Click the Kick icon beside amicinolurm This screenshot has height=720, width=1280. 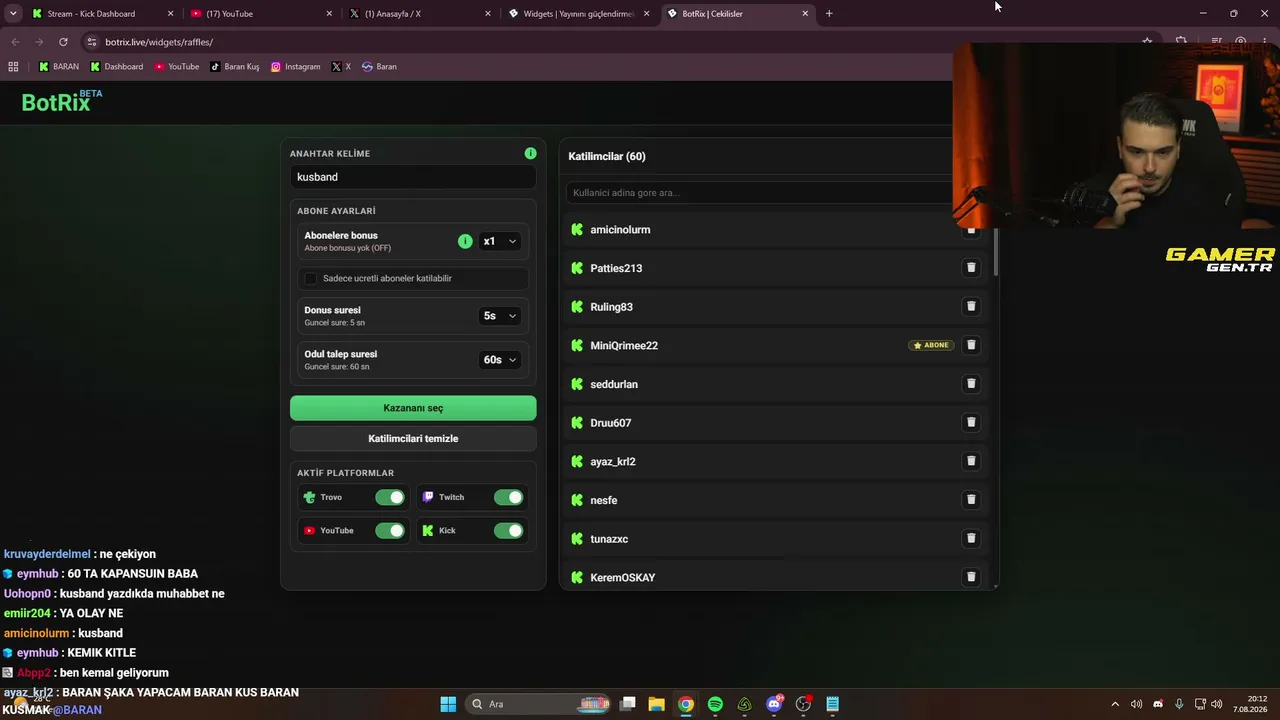[577, 230]
